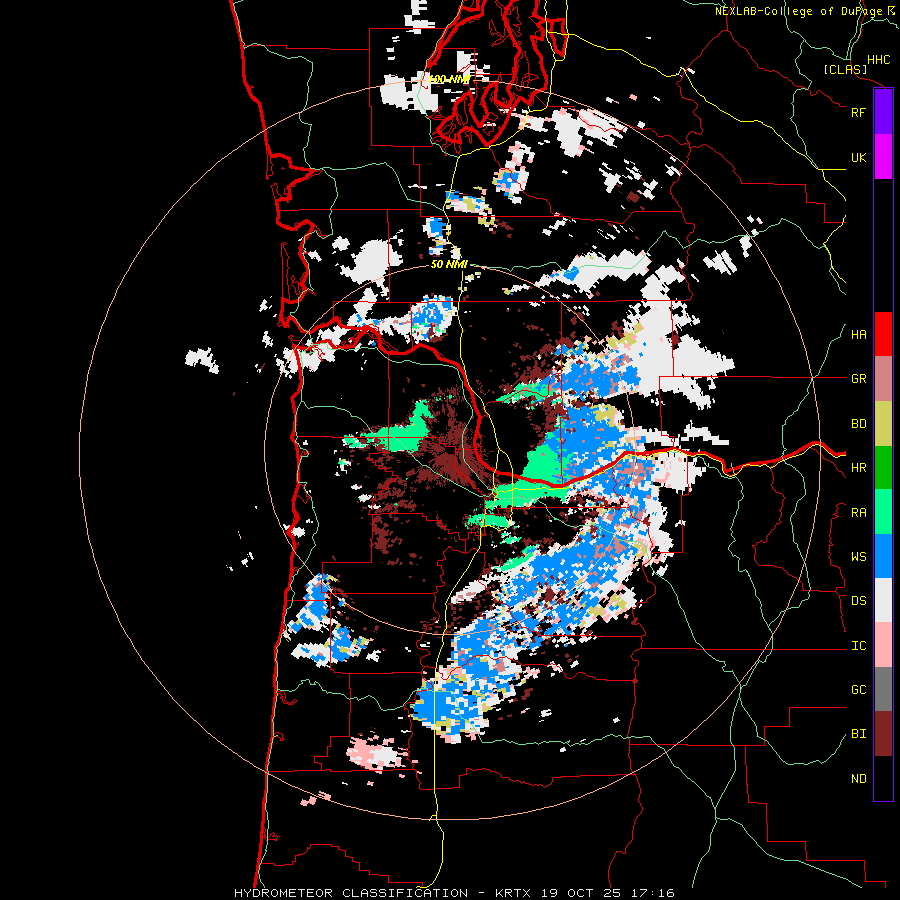Pick the HR dark green legend block
Screen dimensions: 900x900
[x=883, y=467]
